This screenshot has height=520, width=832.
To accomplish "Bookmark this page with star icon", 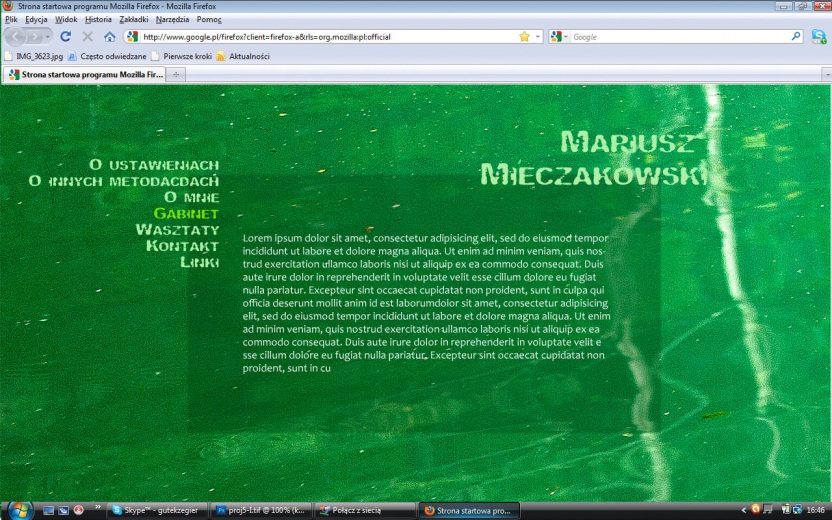I will (524, 37).
